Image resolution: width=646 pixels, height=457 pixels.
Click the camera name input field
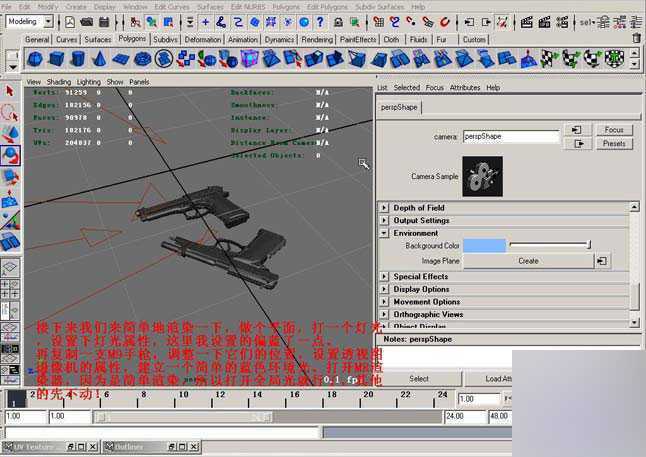(510, 136)
